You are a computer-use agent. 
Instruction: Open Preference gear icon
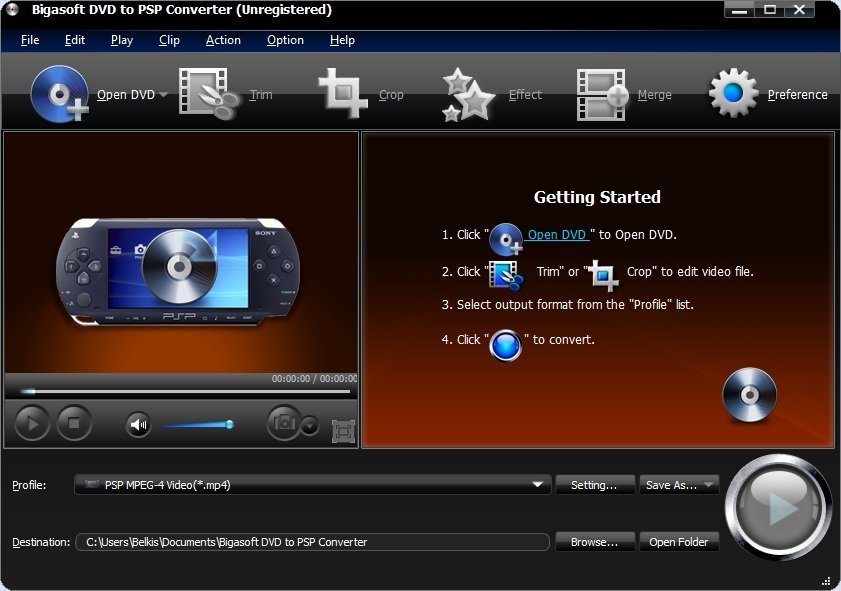pos(734,94)
